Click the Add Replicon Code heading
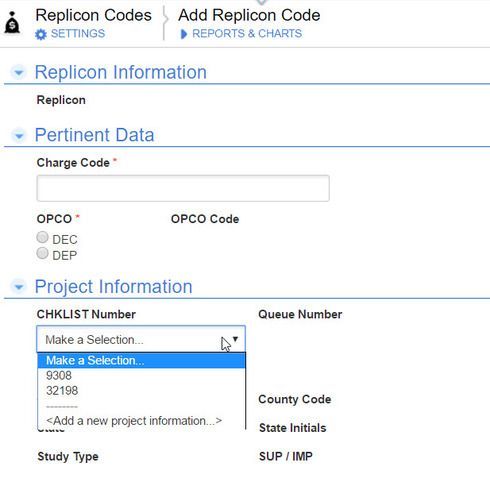Image resolution: width=490 pixels, height=478 pixels. click(249, 15)
